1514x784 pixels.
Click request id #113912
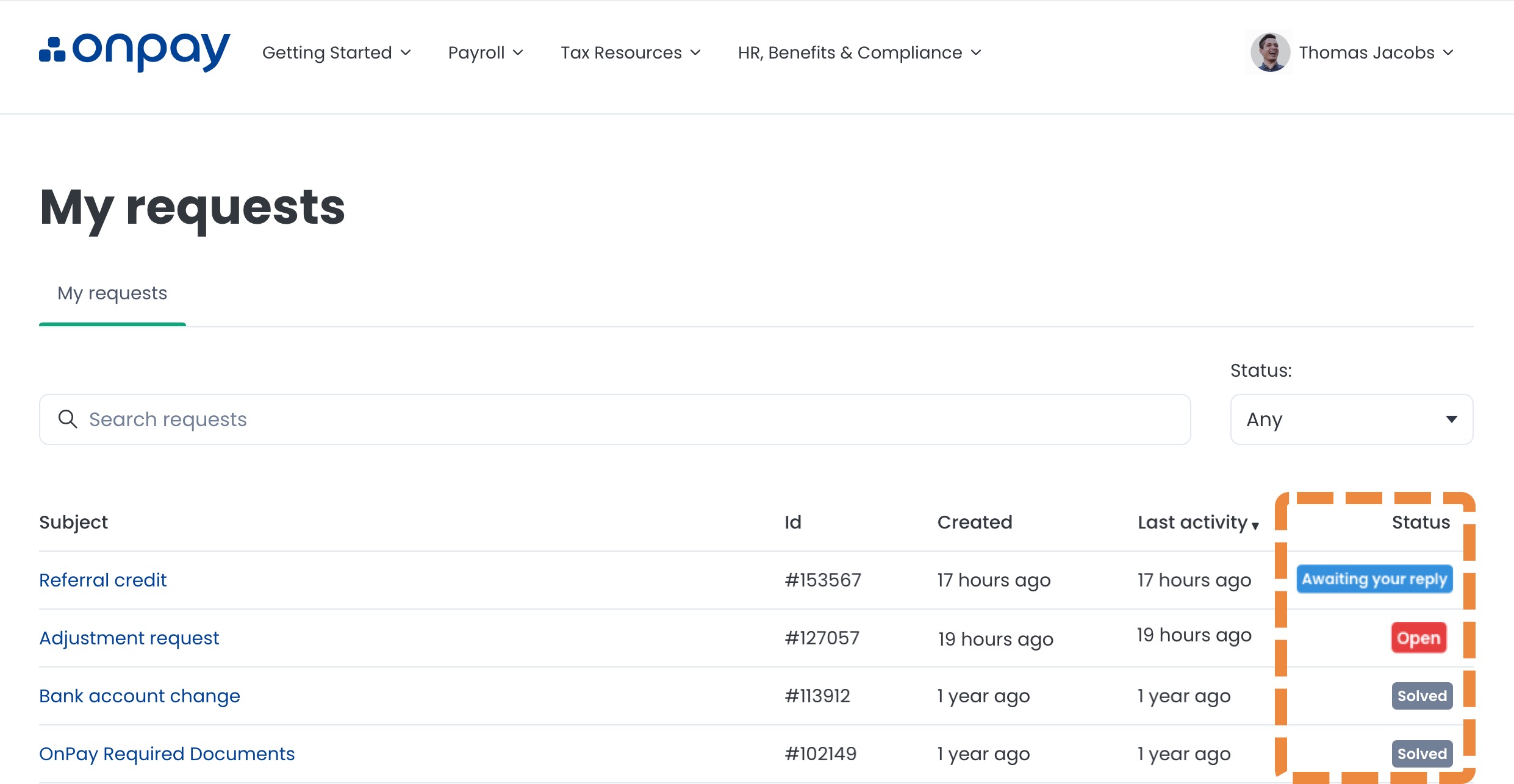[x=817, y=696]
